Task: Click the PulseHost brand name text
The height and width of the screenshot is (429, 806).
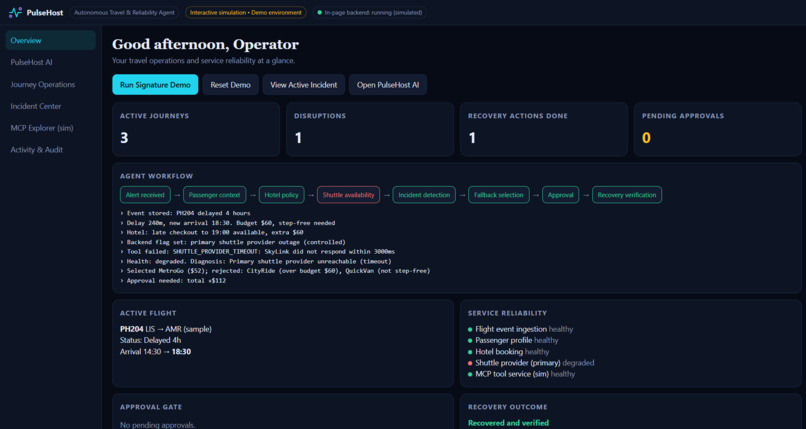Action: click(x=45, y=12)
